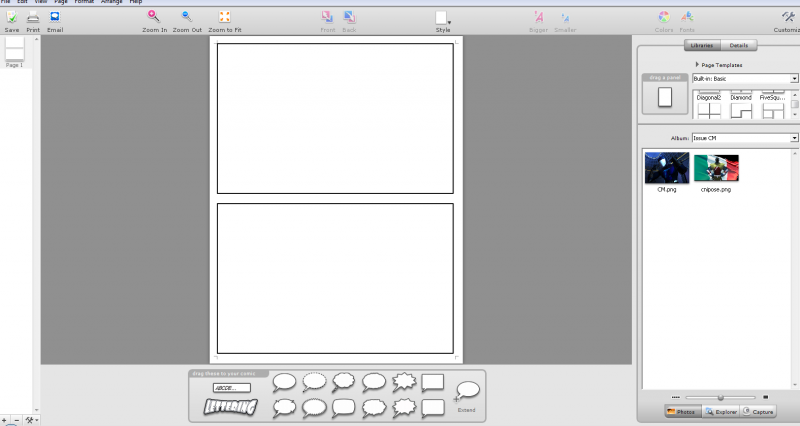
Task: Click the 'FiveSqu...' template label
Action: [x=772, y=97]
